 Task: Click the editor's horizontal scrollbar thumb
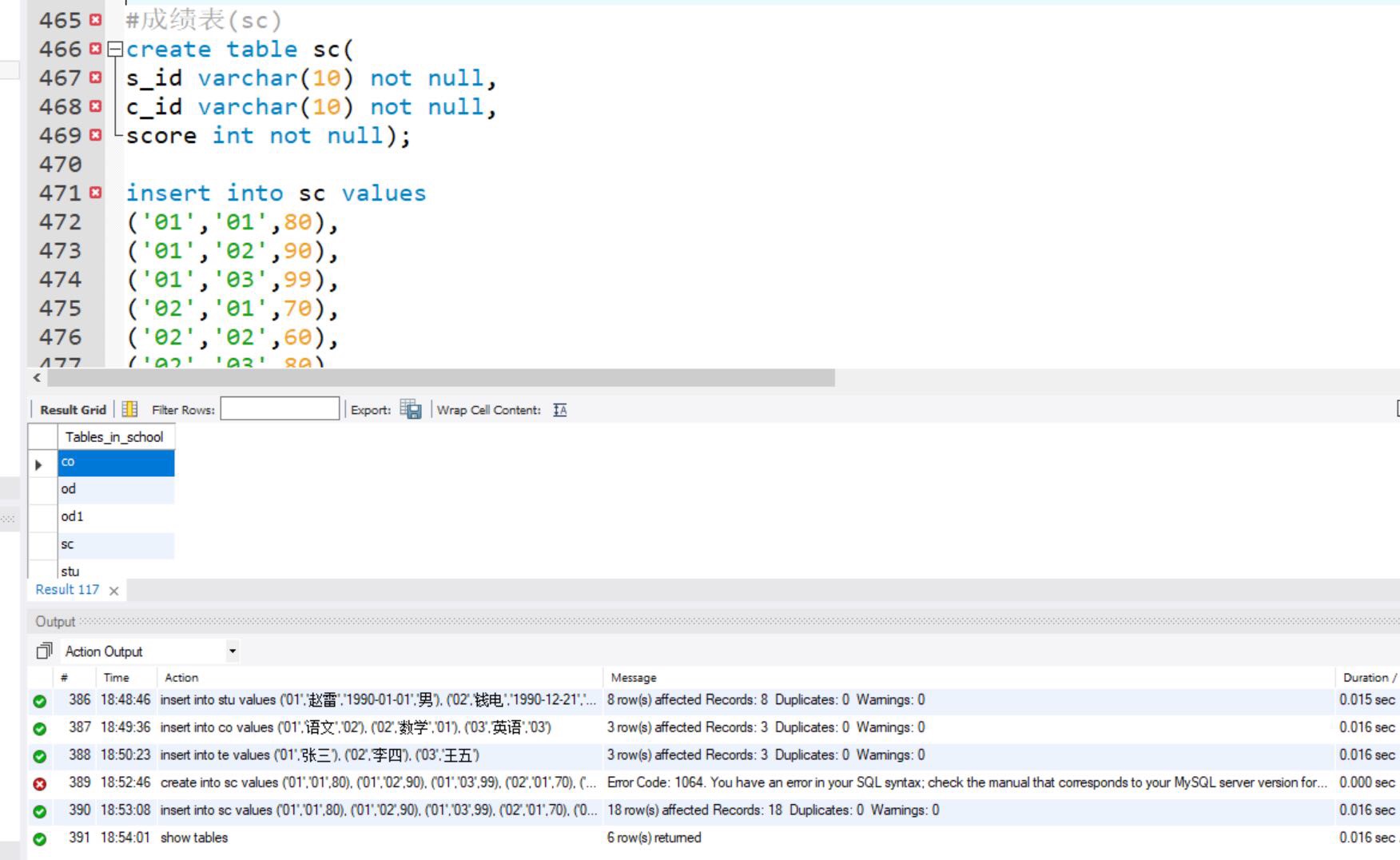click(439, 377)
